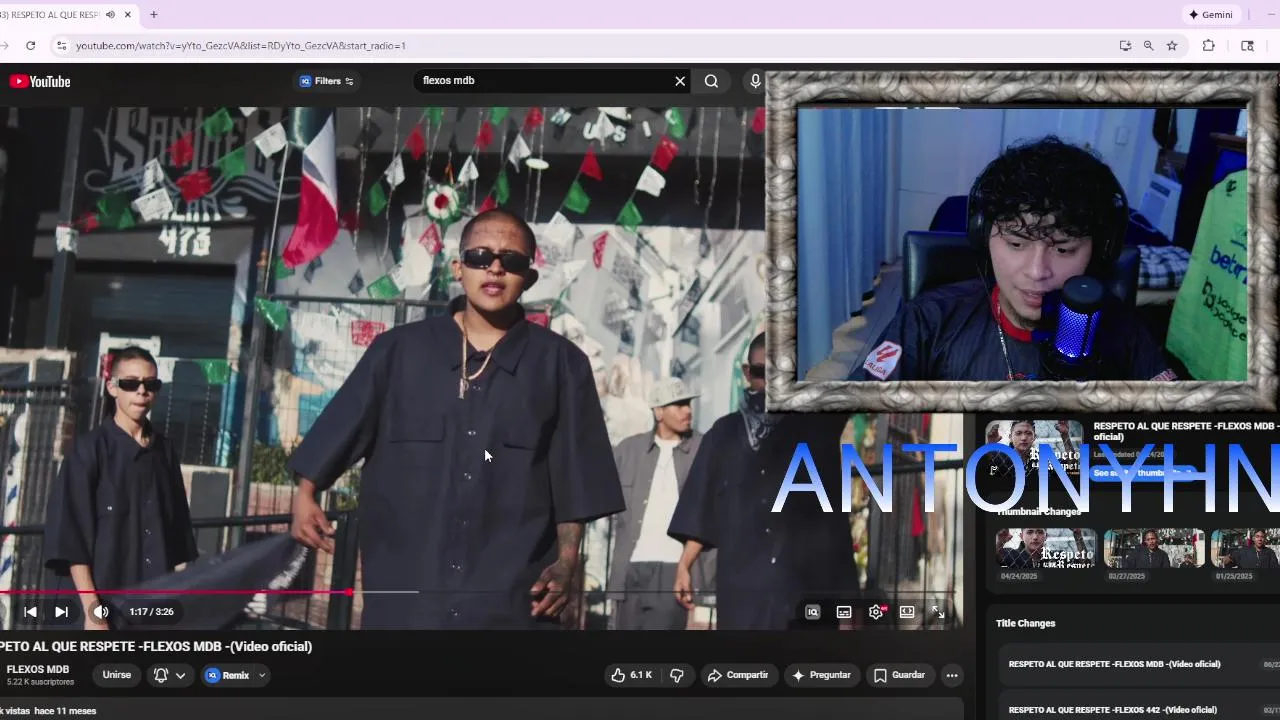The width and height of the screenshot is (1280, 720).
Task: Click the video progress bar scrubber
Action: tap(349, 592)
